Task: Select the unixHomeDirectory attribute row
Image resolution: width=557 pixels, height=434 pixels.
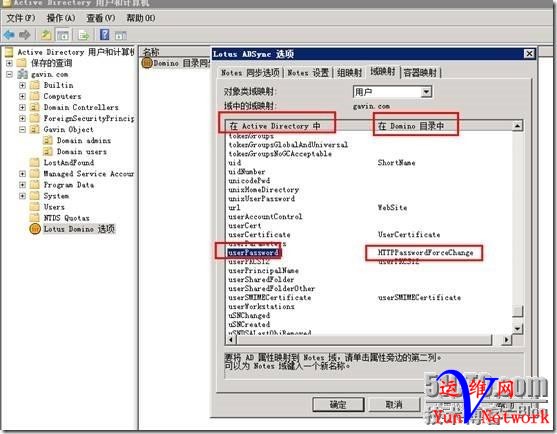Action: pos(263,190)
